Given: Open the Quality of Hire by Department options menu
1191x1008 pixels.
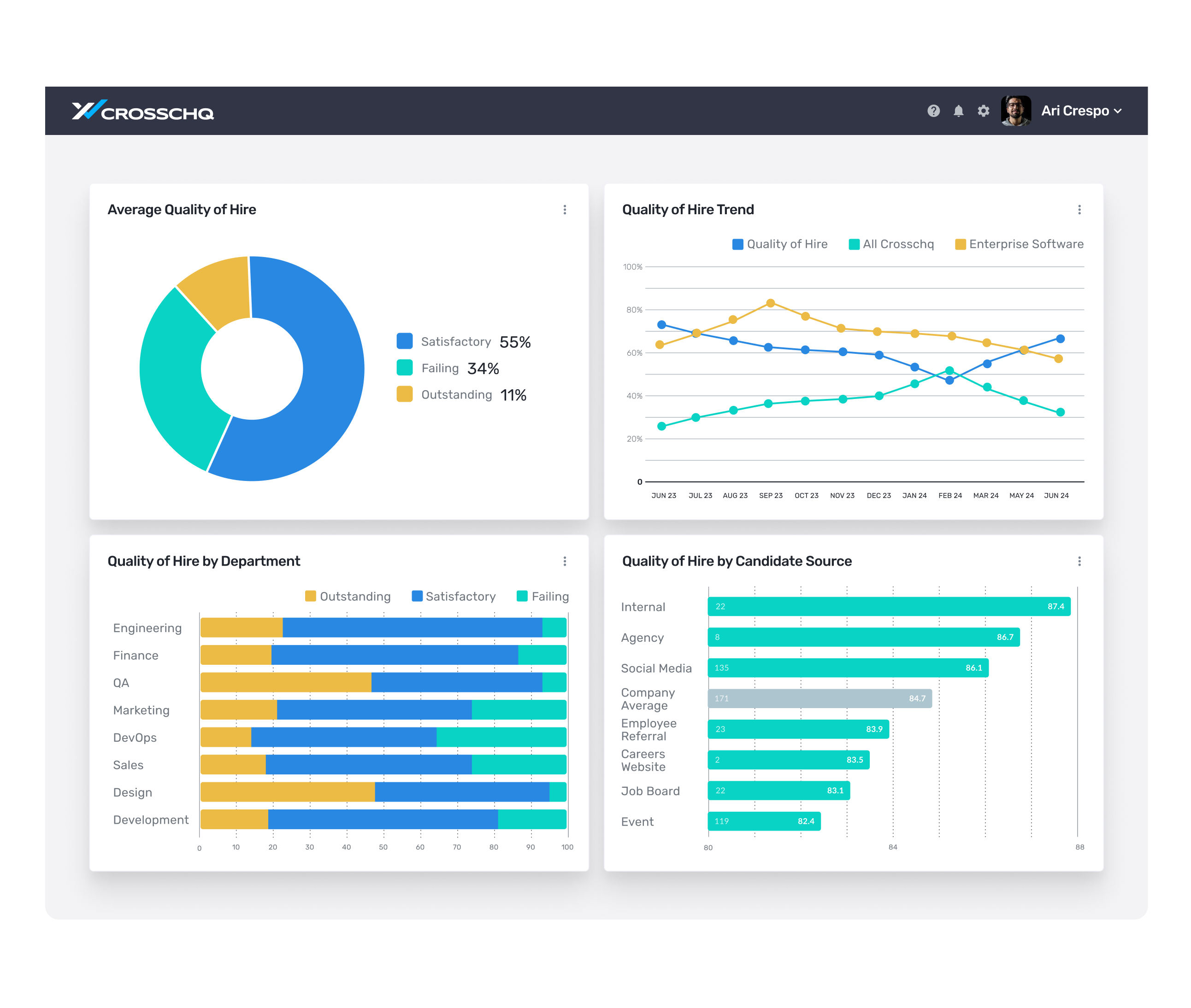Looking at the screenshot, I should coord(565,561).
